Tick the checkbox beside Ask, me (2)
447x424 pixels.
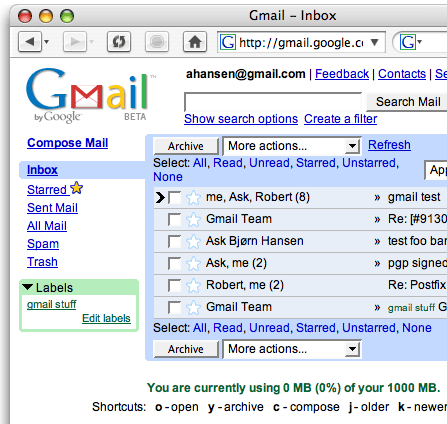click(x=175, y=264)
